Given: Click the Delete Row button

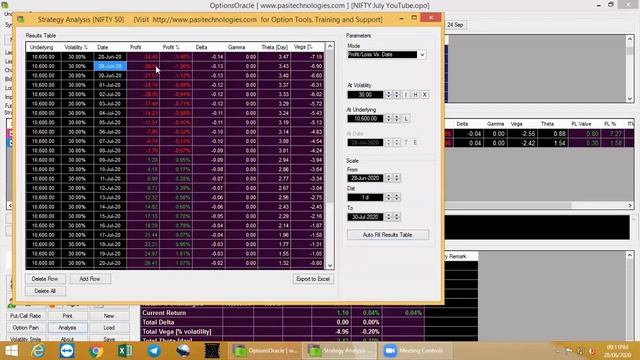Looking at the screenshot, I should click(x=44, y=279).
